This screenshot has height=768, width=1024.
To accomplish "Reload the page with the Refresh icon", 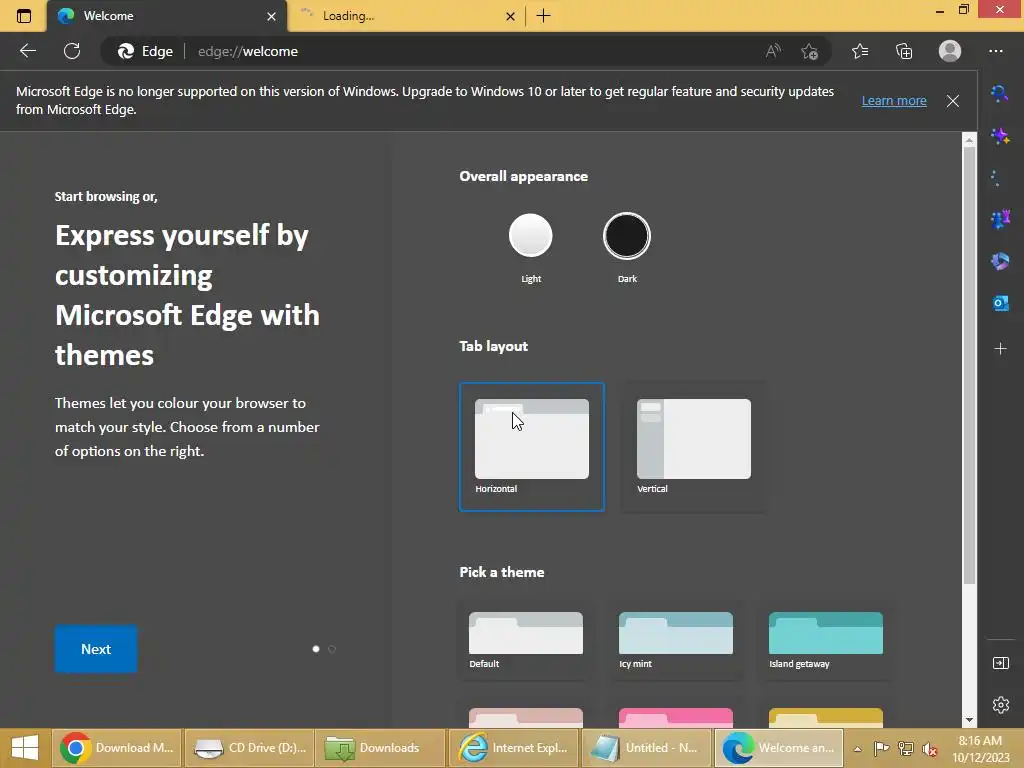I will point(72,51).
